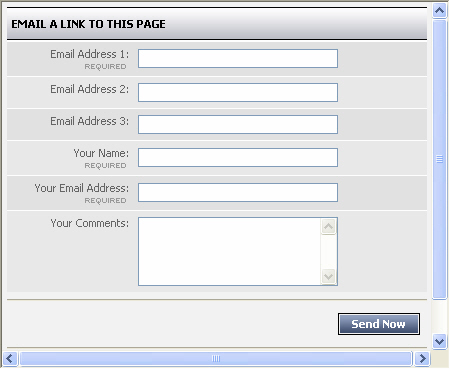Click inside the Your Comments text area
This screenshot has height=369, width=450.
[230, 252]
